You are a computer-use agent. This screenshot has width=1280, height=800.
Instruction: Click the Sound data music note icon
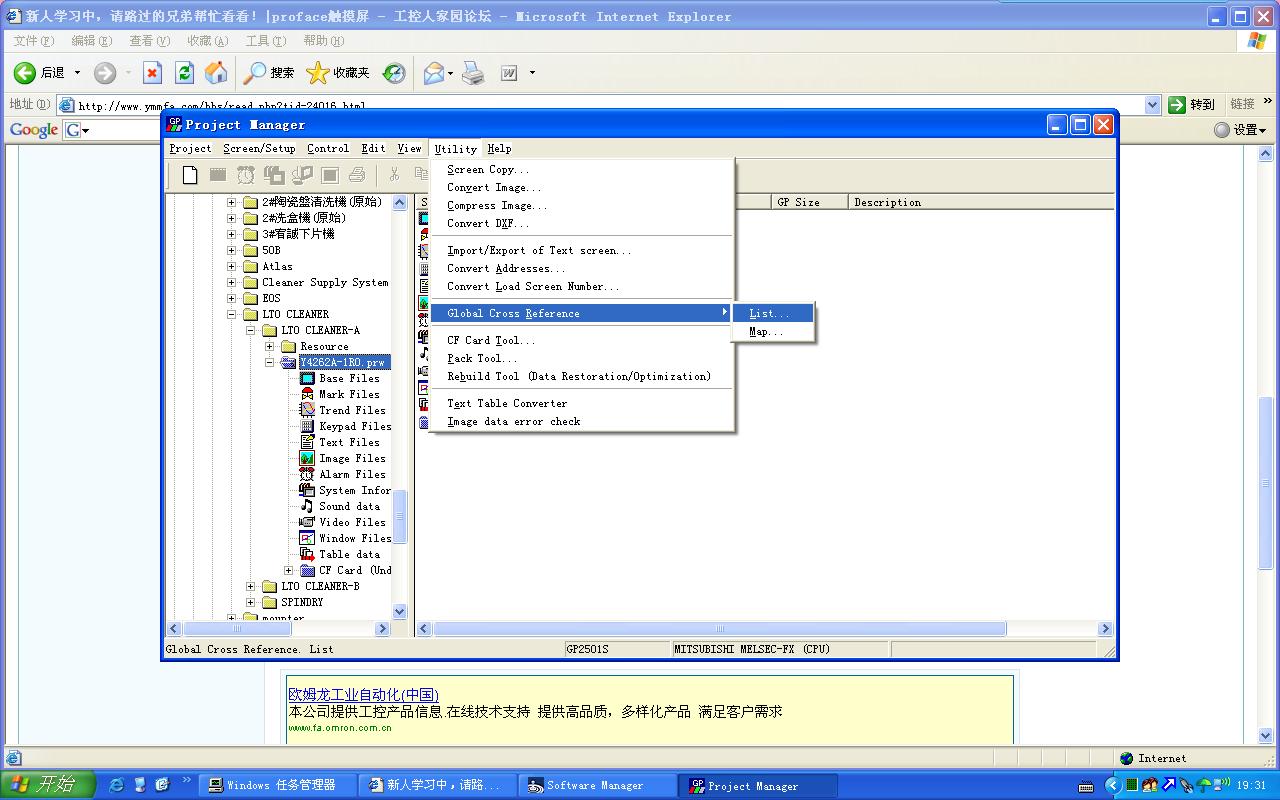(x=307, y=506)
